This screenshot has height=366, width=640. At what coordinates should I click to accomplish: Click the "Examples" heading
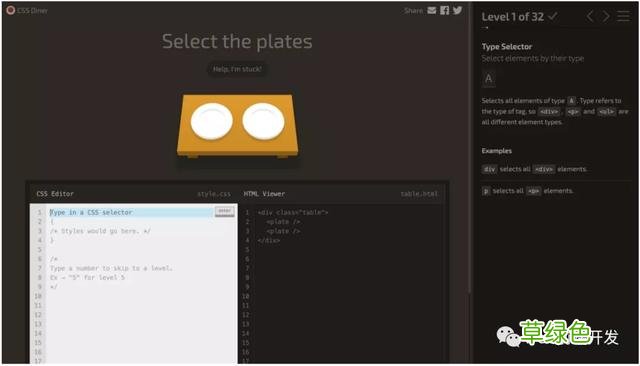pyautogui.click(x=496, y=151)
